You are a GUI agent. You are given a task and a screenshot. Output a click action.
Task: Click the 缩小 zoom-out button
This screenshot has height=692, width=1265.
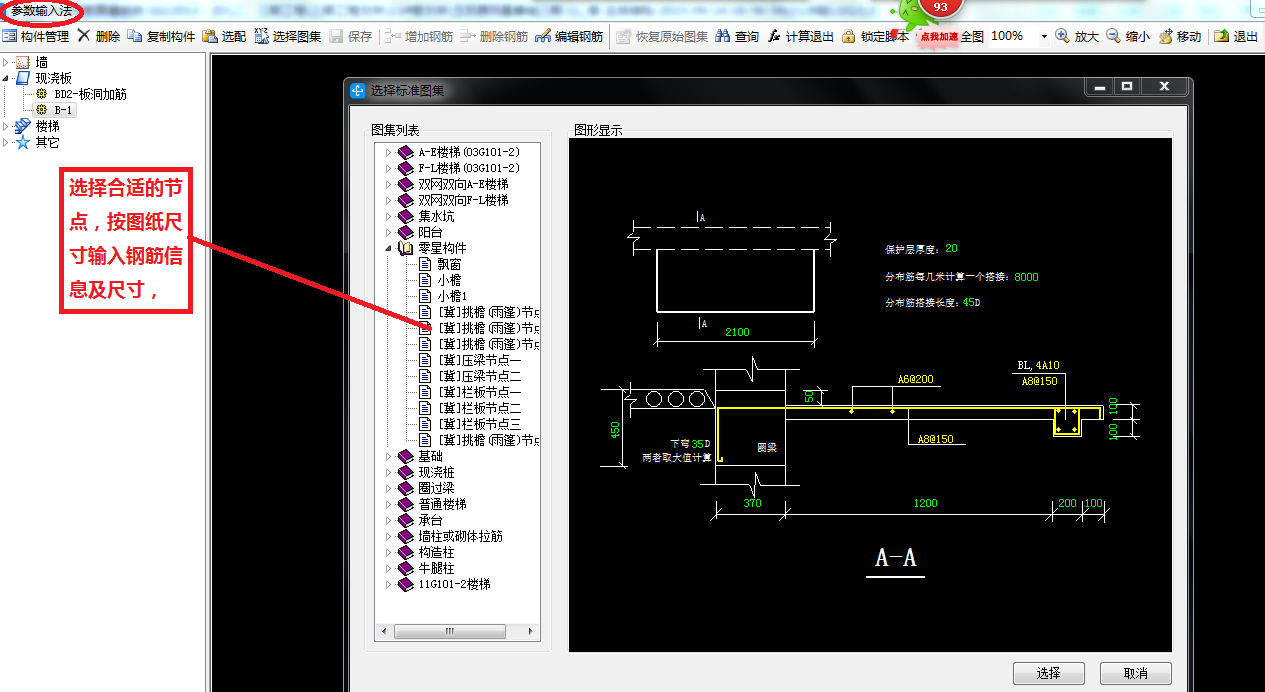coord(1127,36)
